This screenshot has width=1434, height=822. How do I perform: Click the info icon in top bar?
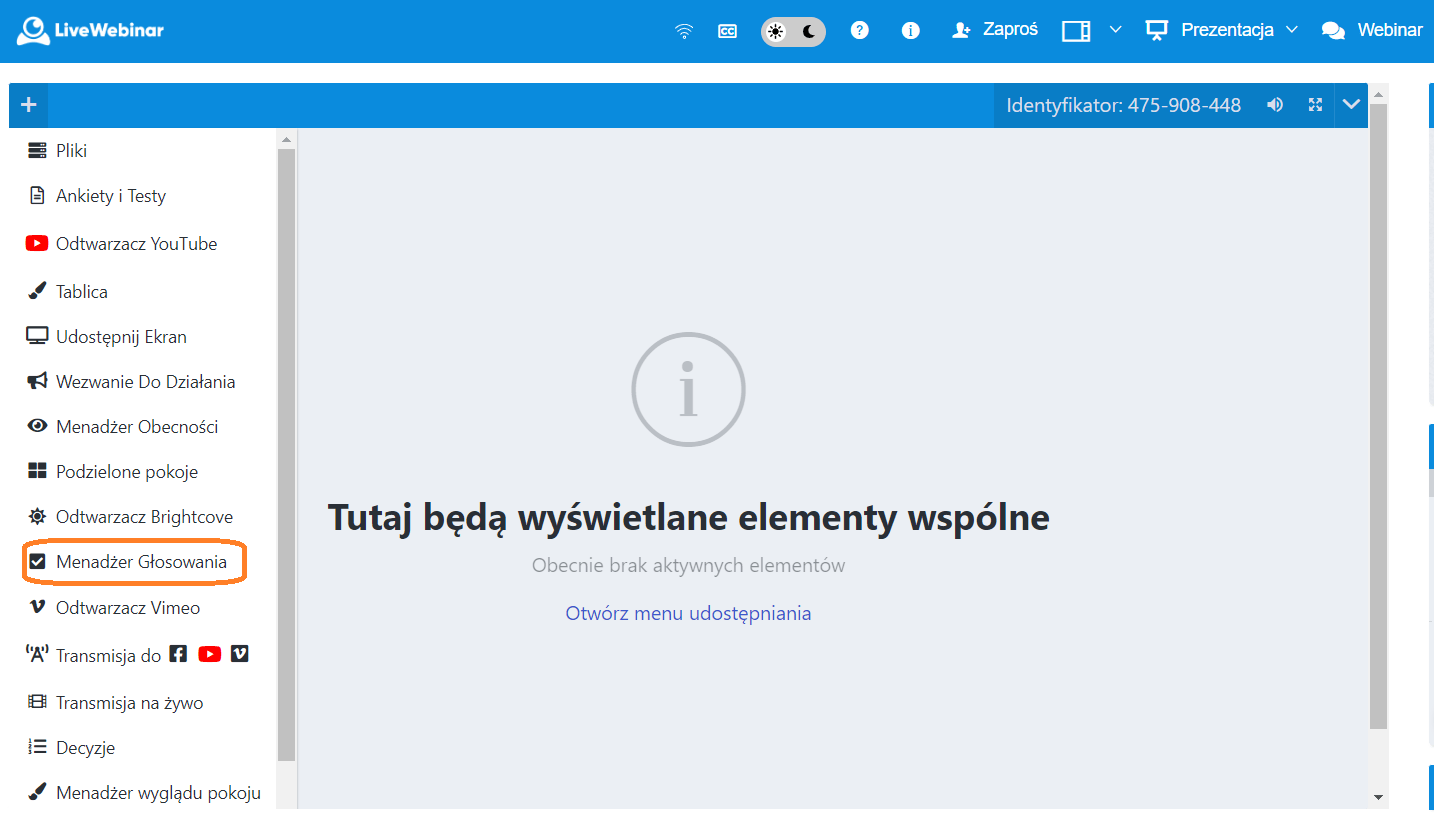point(910,30)
